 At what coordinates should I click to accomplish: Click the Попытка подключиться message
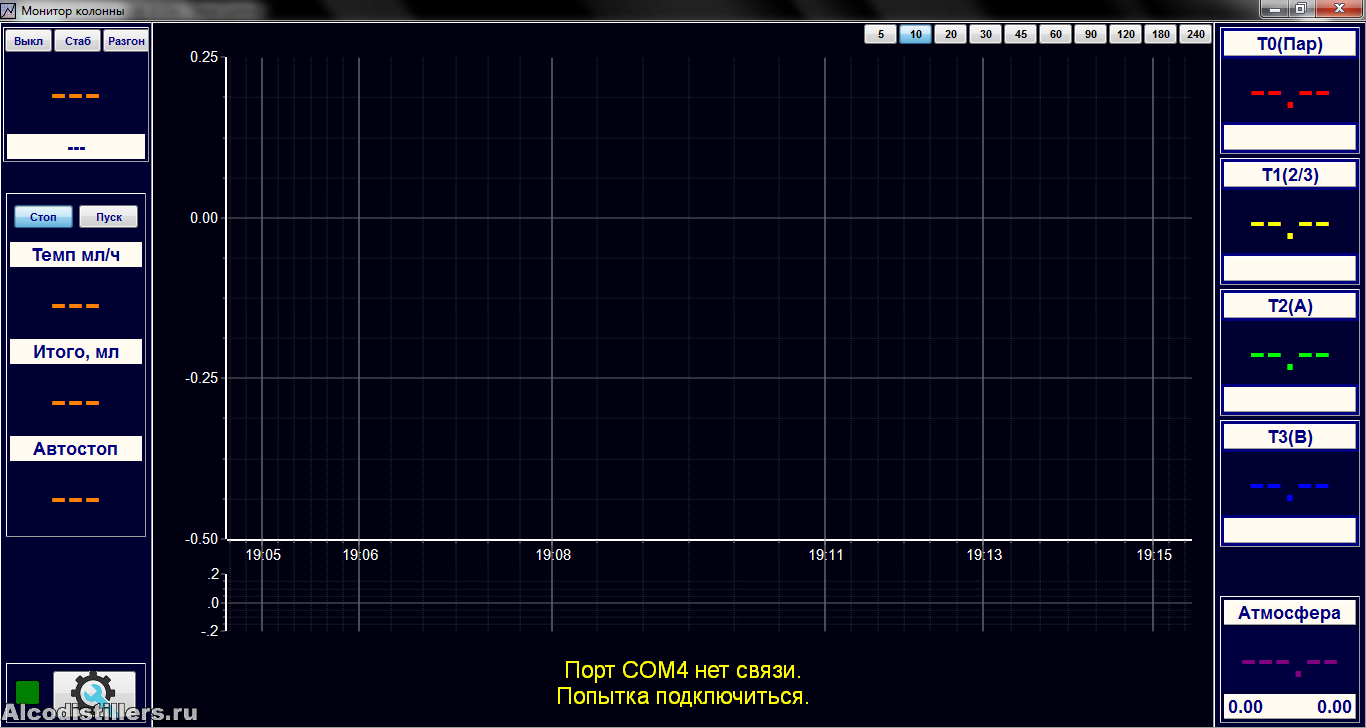(x=683, y=696)
